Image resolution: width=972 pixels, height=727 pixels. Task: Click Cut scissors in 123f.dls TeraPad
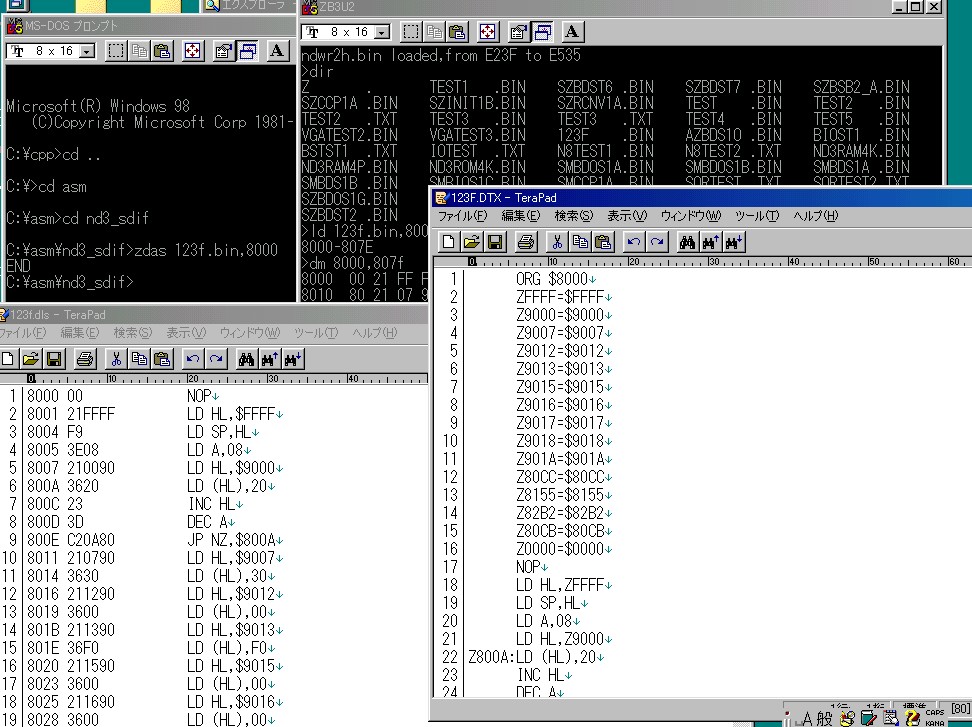pyautogui.click(x=116, y=359)
